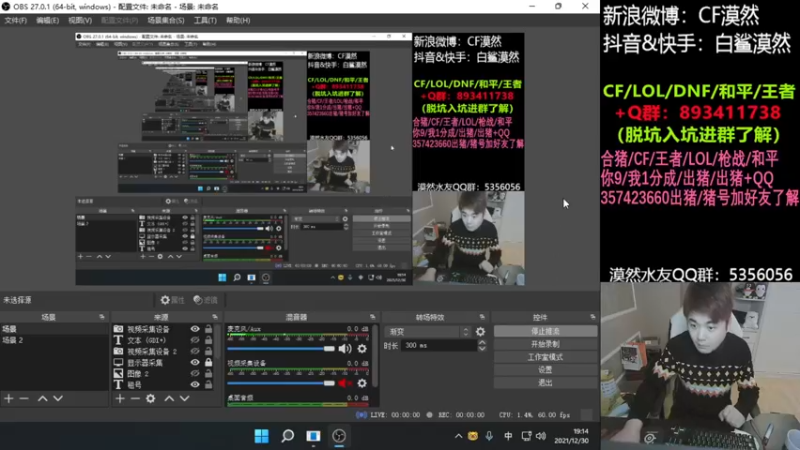This screenshot has width=800, height=450.
Task: Lock the 文本 (GDI+) source
Action: [208, 340]
